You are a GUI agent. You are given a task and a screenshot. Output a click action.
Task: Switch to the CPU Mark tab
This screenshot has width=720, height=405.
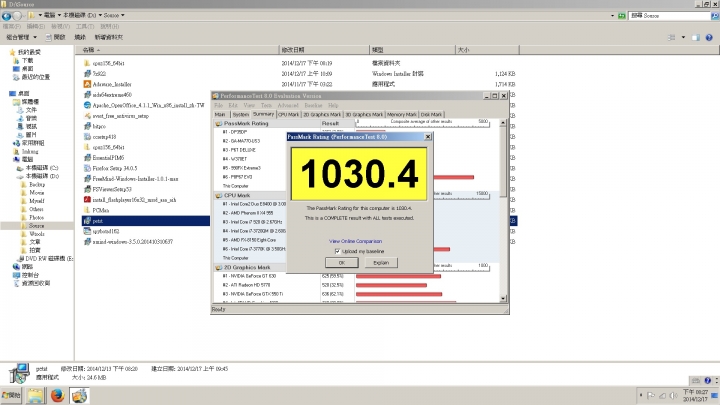[x=288, y=114]
